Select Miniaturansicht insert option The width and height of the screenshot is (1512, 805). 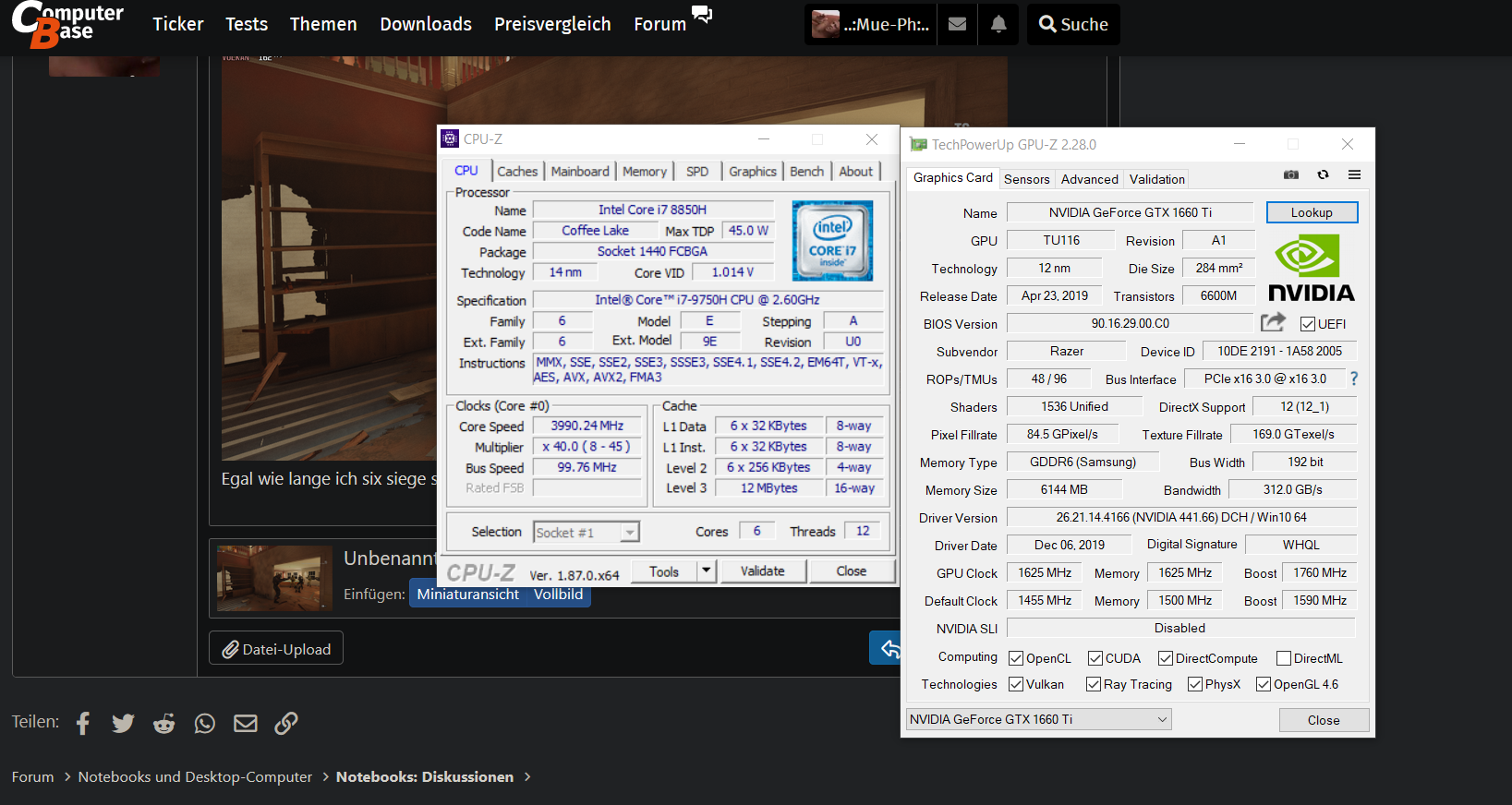point(468,595)
